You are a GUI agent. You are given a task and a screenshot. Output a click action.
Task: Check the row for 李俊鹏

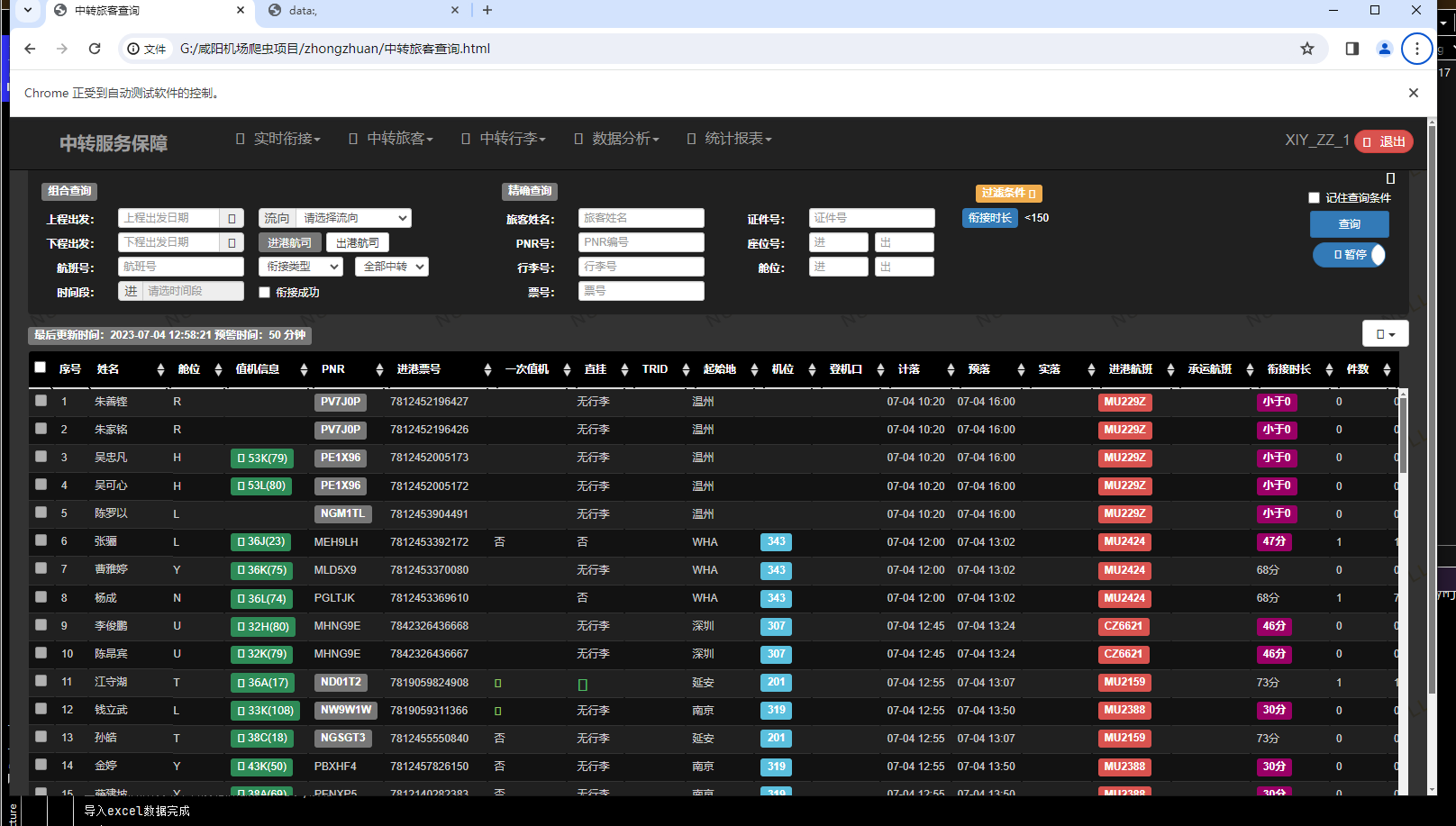[x=41, y=624]
